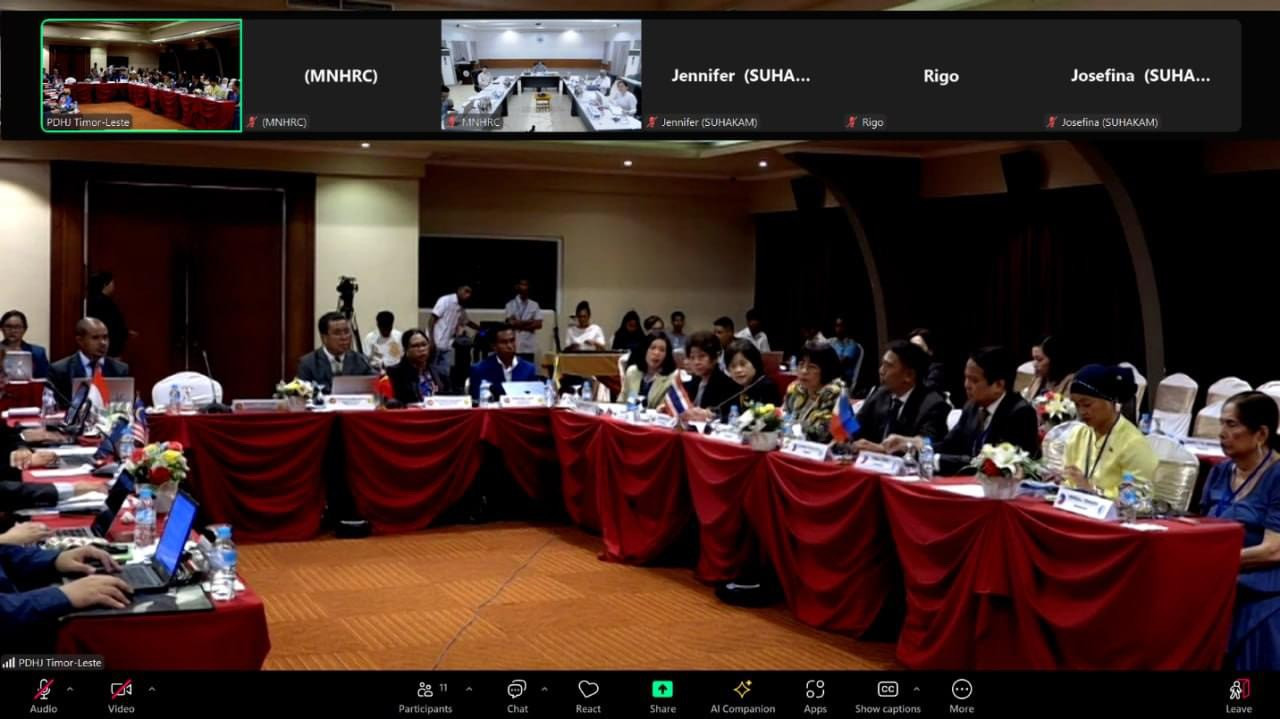Expand video options chevron beside Video
Screen dimensions: 1280x719
(x=151, y=689)
